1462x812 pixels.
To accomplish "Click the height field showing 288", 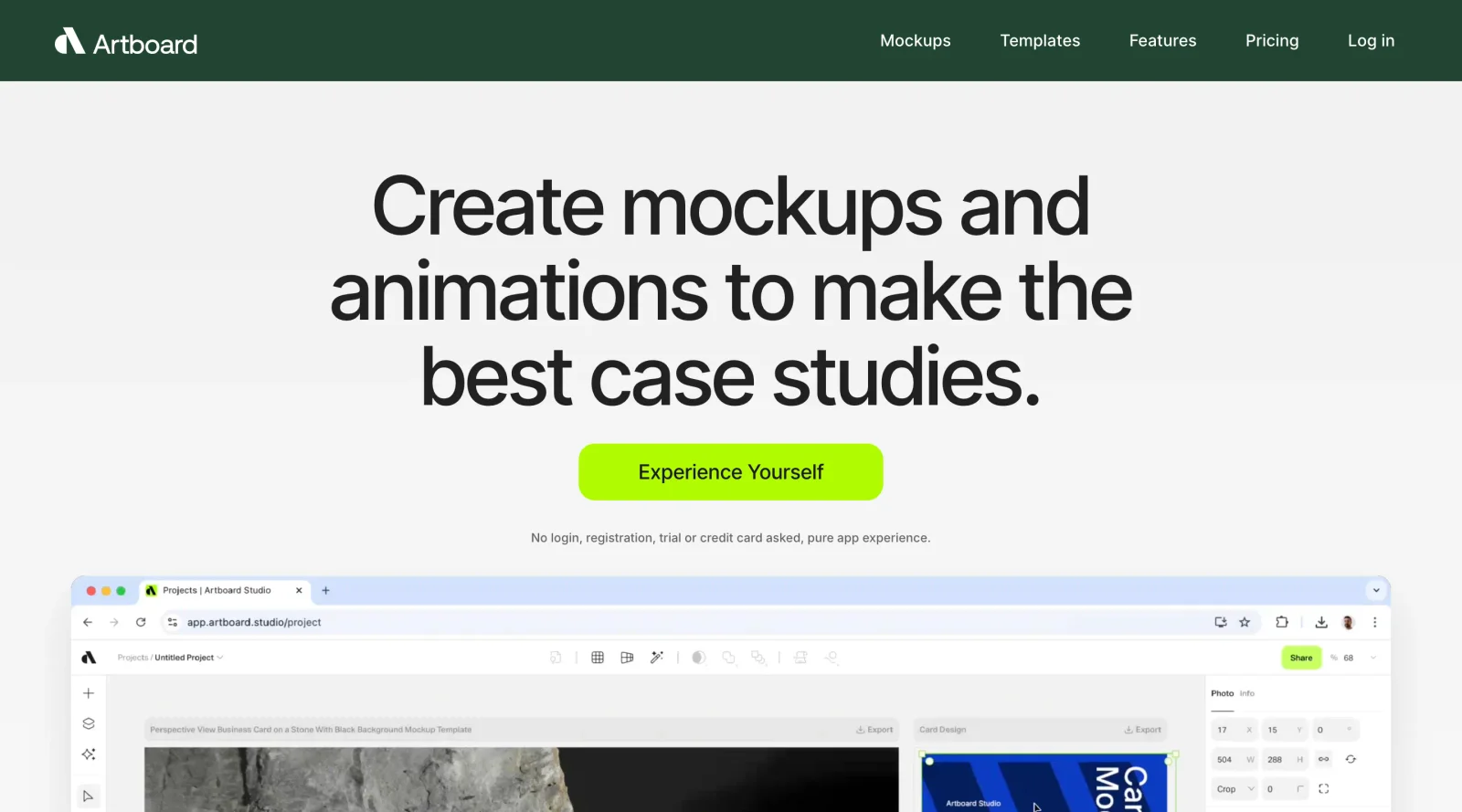I will click(x=1285, y=759).
